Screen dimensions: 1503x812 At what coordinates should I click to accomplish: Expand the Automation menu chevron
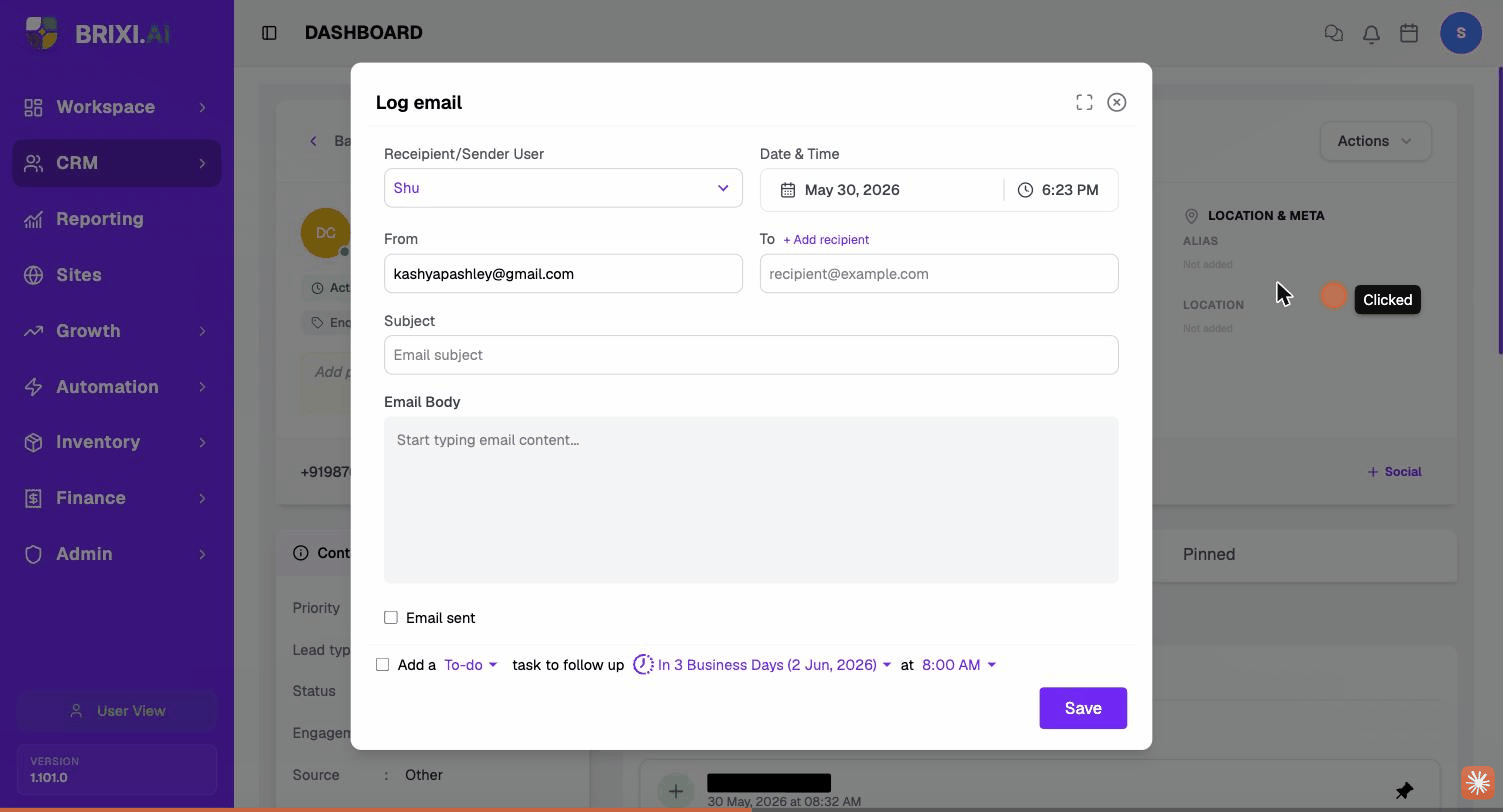(x=202, y=387)
